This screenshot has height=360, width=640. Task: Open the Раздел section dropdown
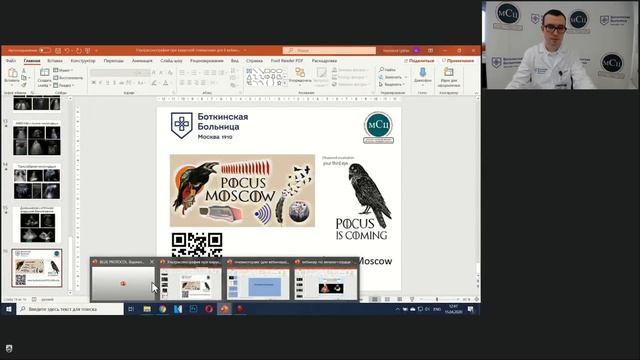(x=64, y=85)
